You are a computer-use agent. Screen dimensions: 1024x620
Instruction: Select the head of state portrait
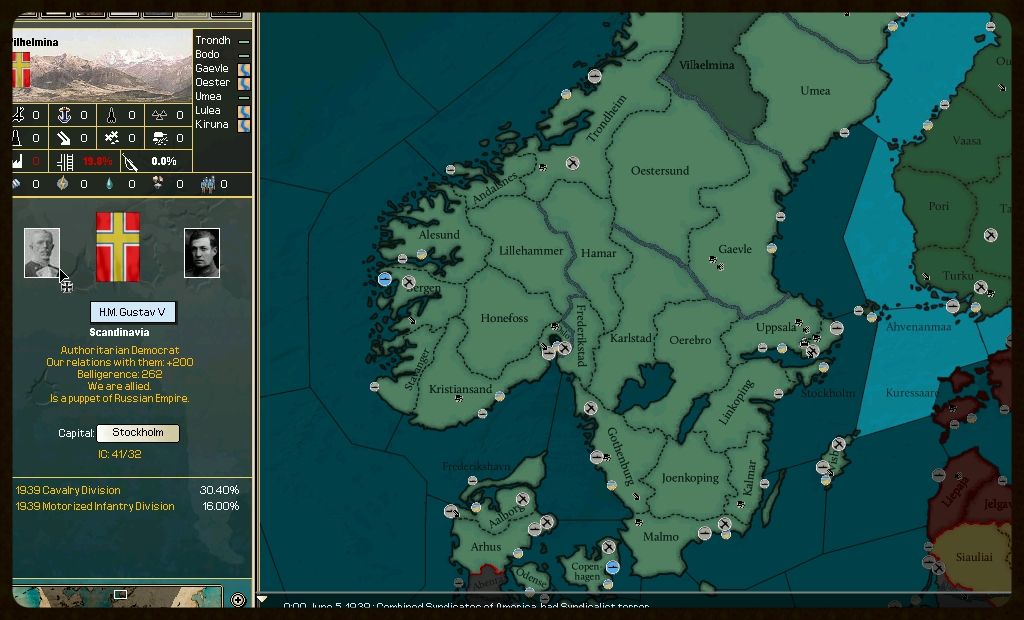point(42,253)
